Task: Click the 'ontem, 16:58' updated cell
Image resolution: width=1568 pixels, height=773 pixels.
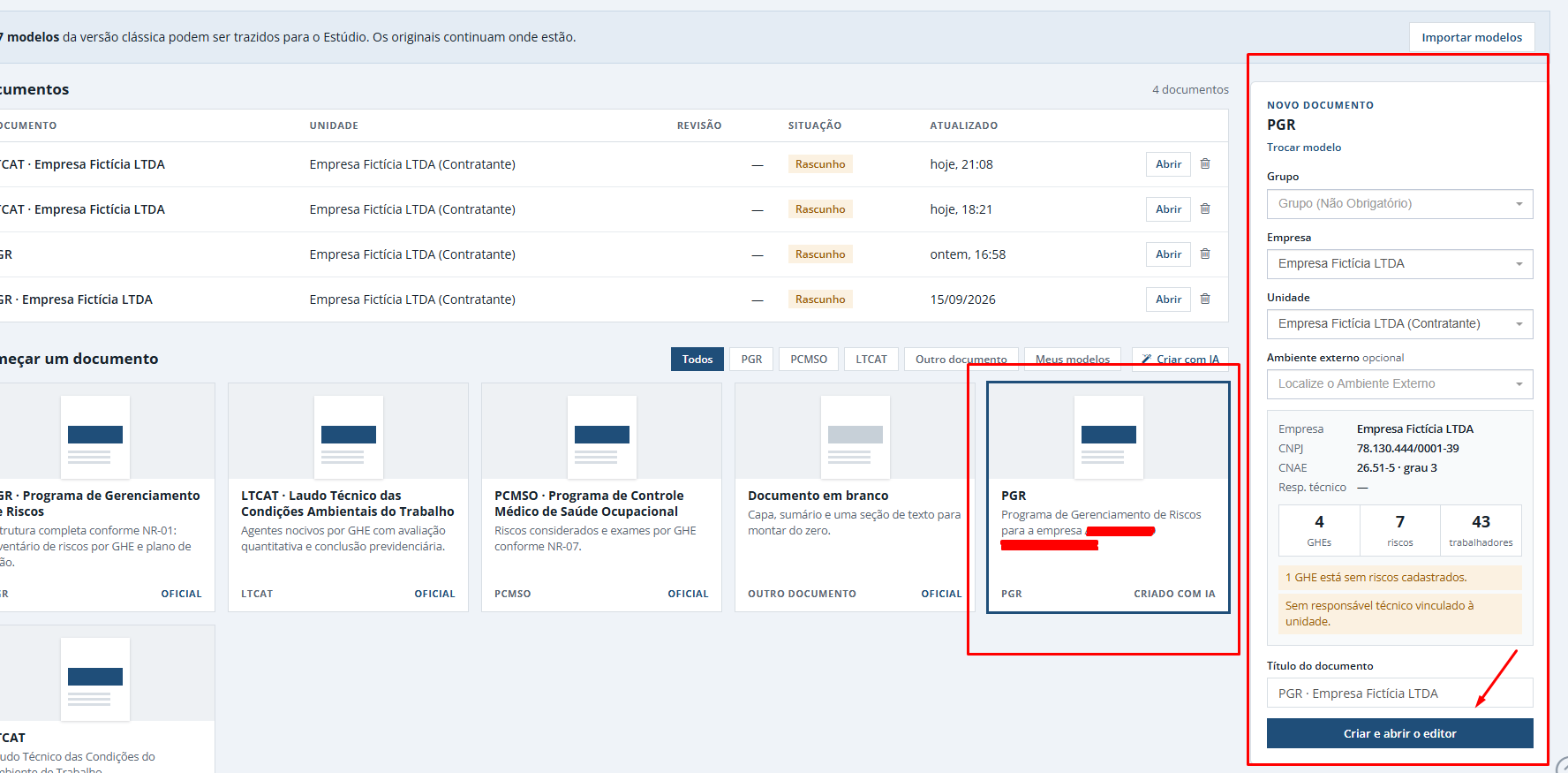Action: (x=968, y=254)
